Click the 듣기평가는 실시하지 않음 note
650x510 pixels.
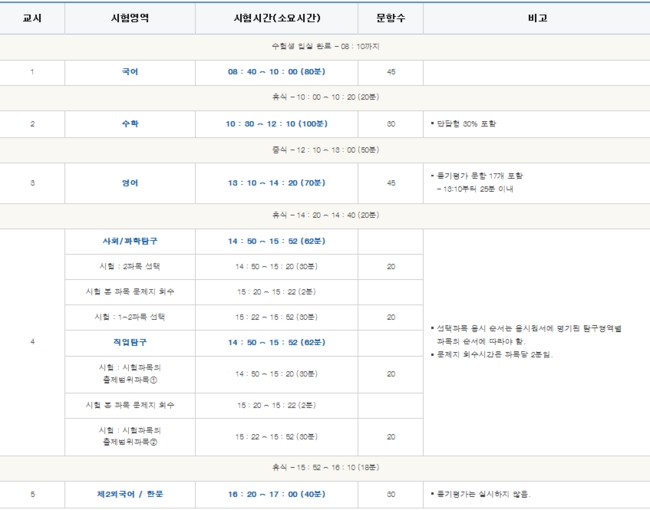(483, 494)
